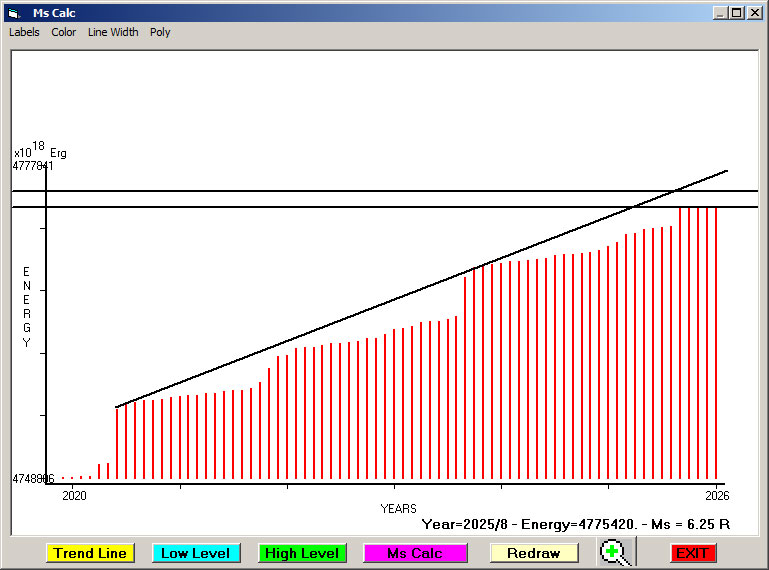Click the Year=2025/8 energy status readout
The width and height of the screenshot is (769, 570).
click(575, 524)
